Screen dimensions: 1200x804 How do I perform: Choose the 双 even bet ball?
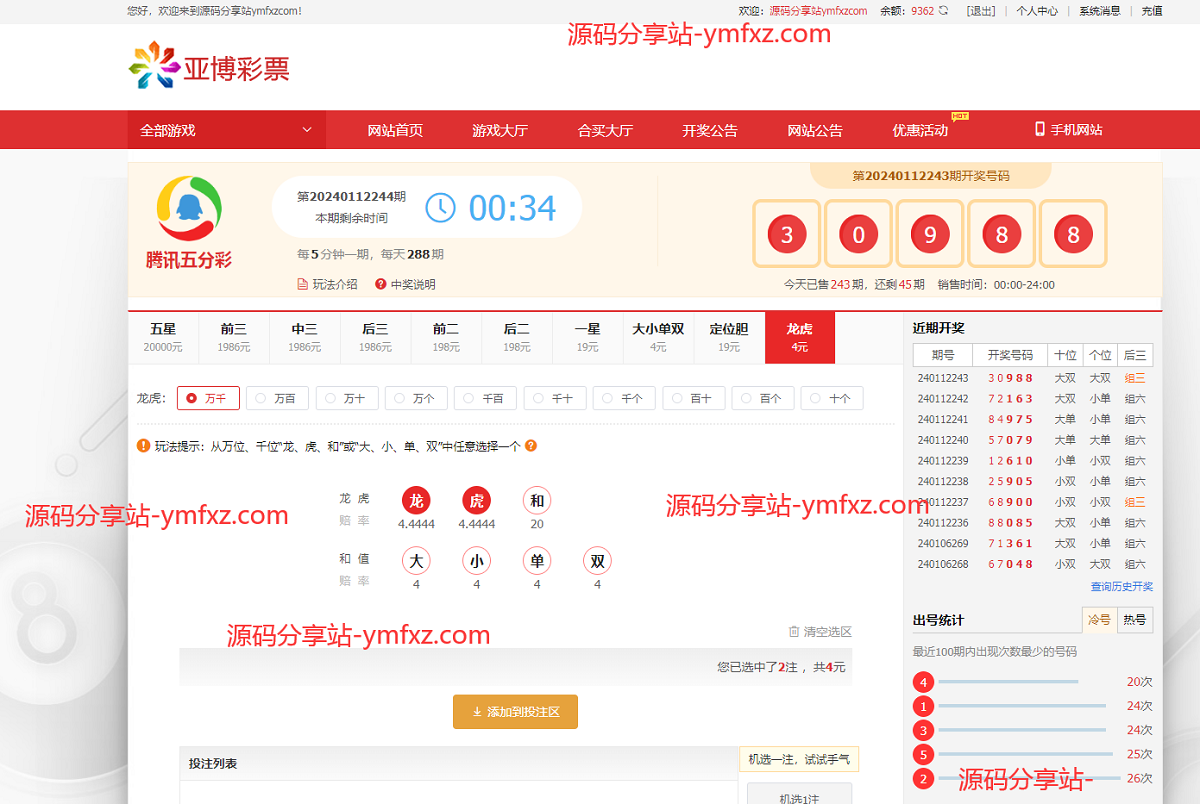(x=597, y=561)
